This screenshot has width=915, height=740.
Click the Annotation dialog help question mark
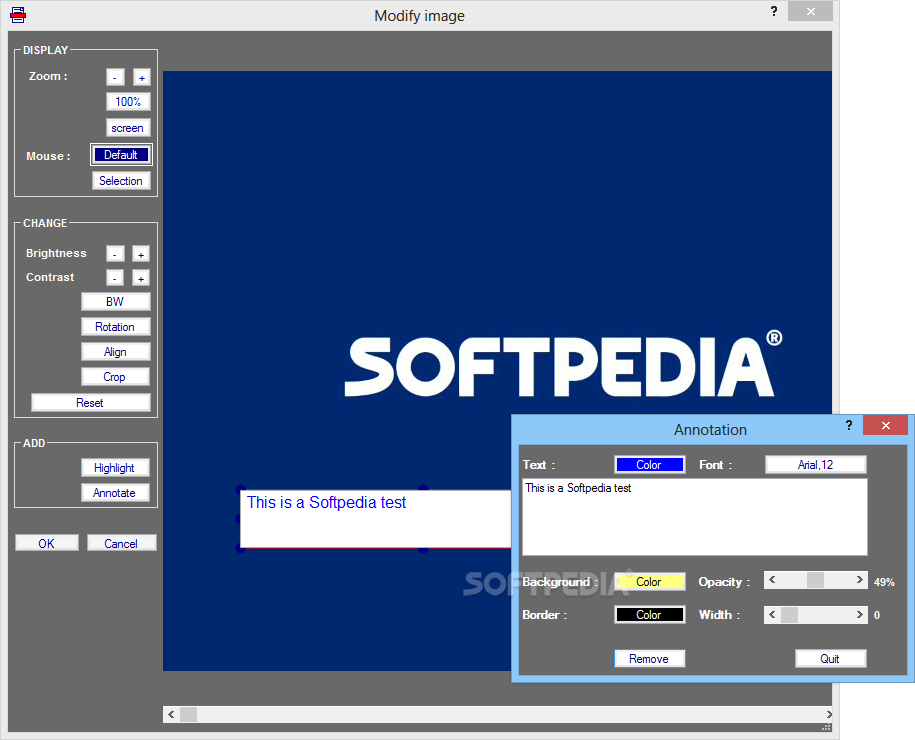coord(849,425)
